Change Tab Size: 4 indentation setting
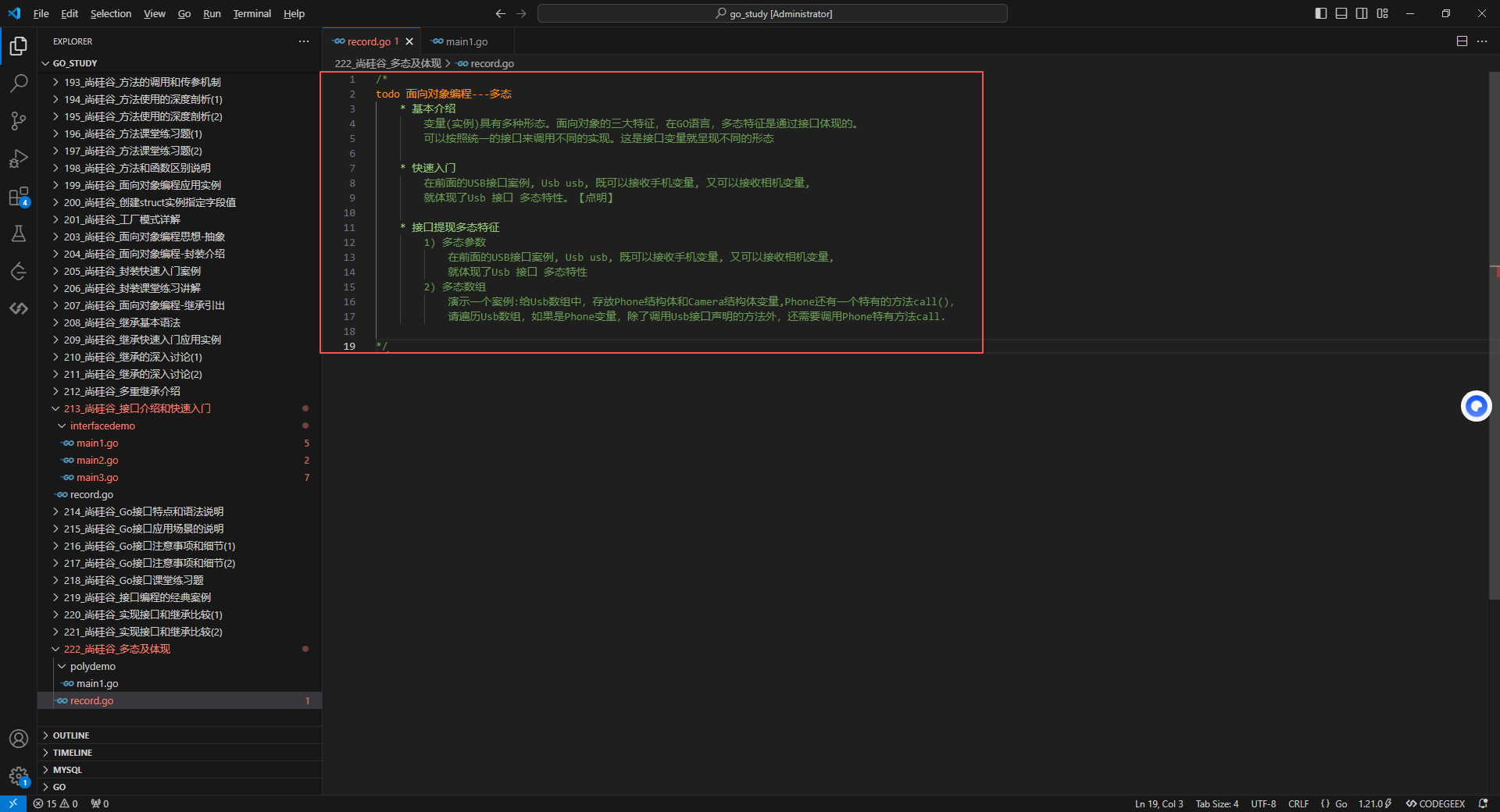 point(1216,803)
